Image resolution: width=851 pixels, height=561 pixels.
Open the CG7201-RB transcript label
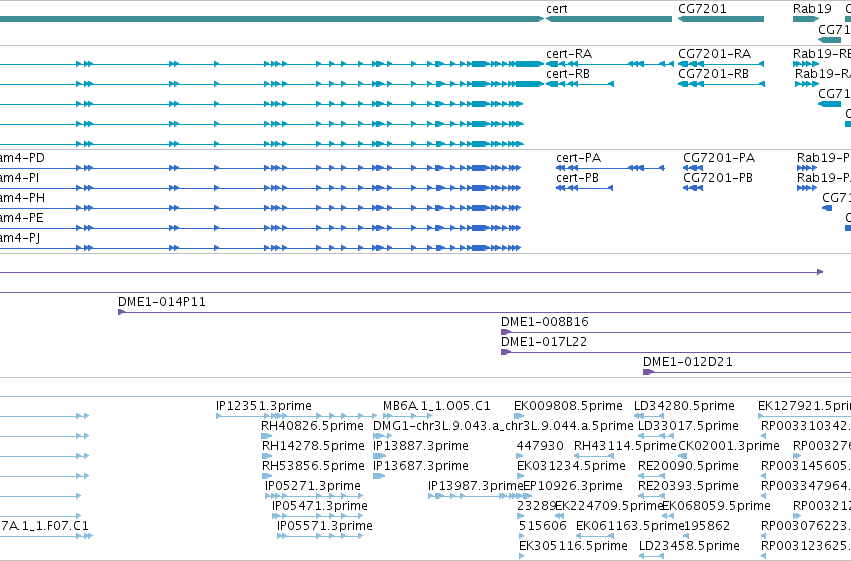713,74
